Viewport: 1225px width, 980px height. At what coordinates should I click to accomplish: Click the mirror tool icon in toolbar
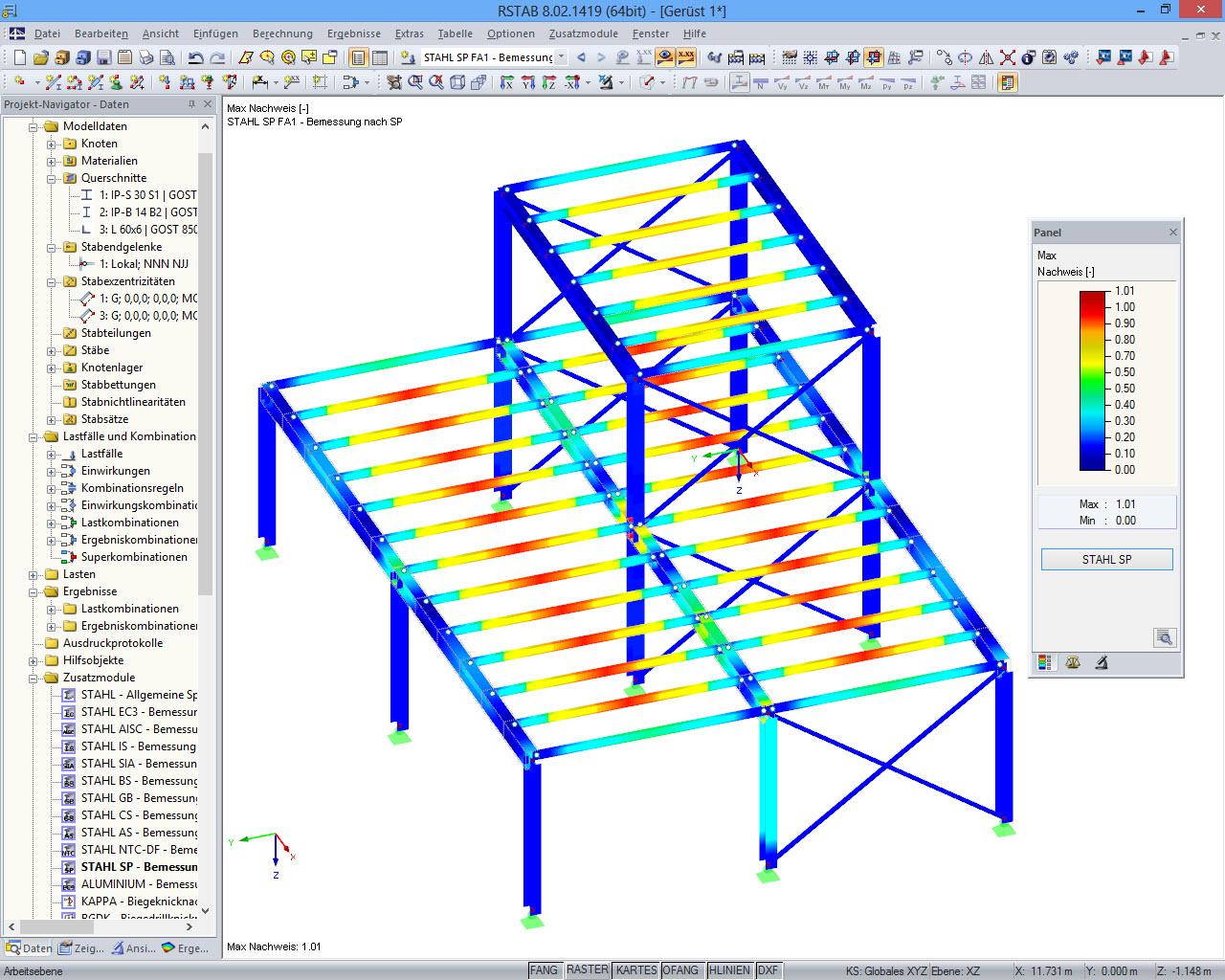click(987, 57)
